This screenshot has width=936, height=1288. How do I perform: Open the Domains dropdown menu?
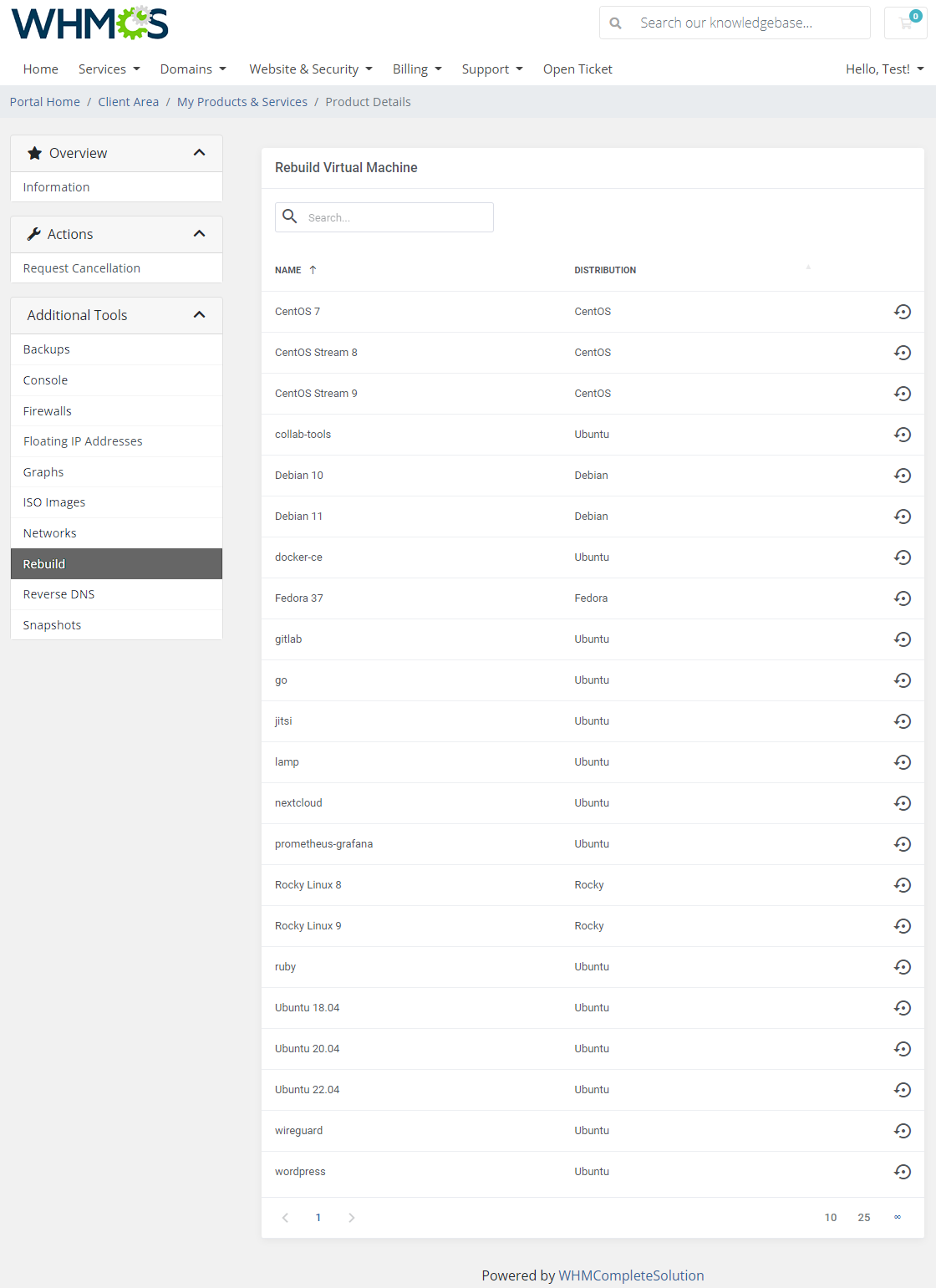tap(193, 69)
